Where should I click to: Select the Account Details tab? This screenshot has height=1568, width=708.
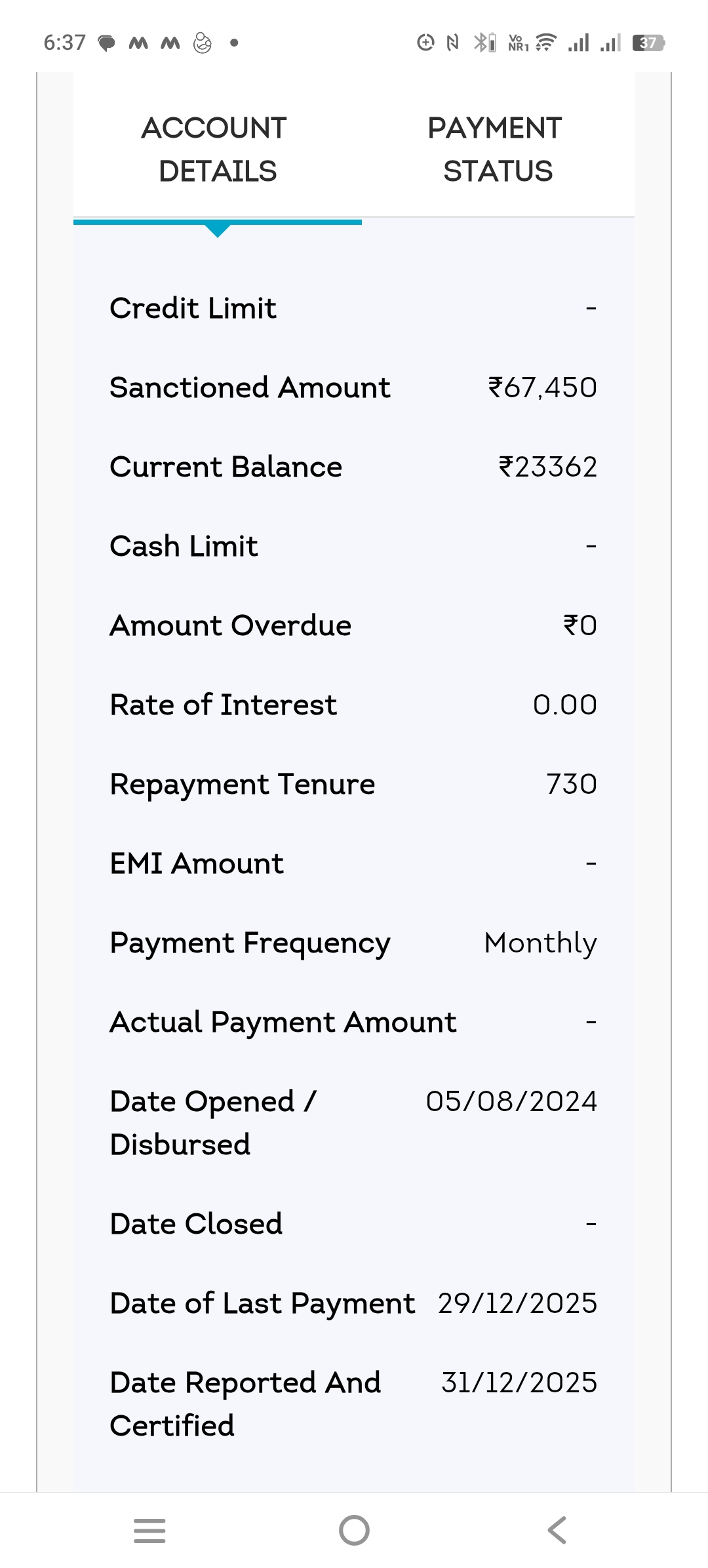click(x=215, y=149)
